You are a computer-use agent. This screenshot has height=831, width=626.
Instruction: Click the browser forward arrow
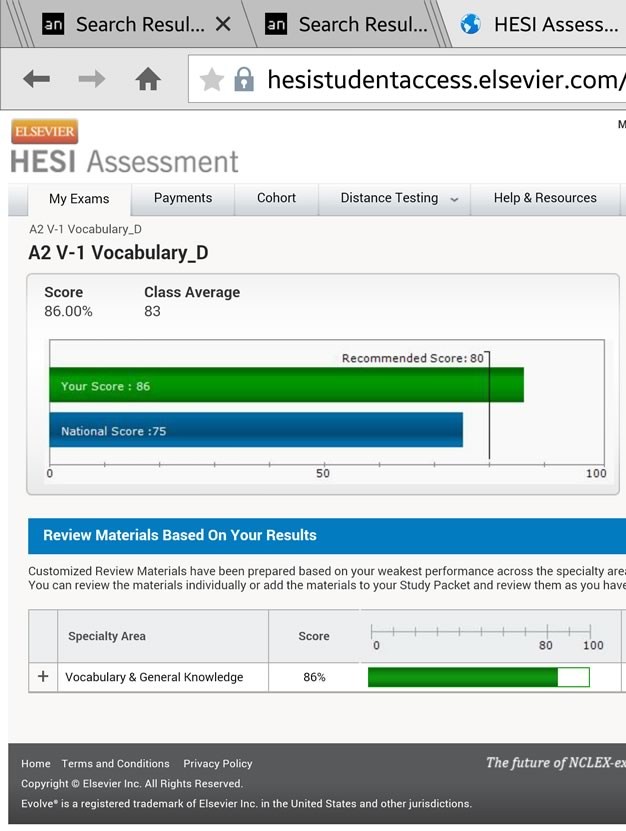coord(91,79)
